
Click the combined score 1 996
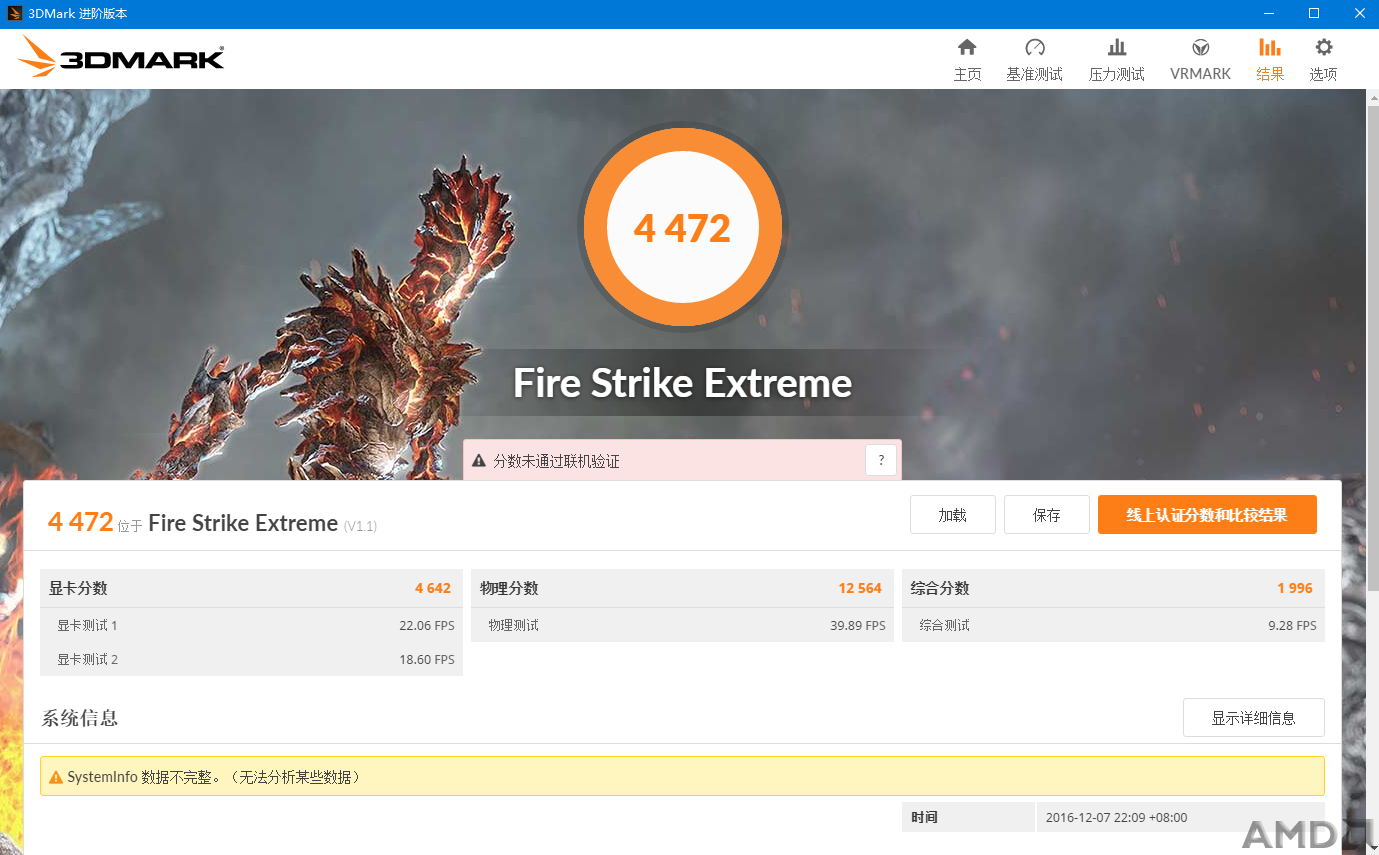[1295, 588]
